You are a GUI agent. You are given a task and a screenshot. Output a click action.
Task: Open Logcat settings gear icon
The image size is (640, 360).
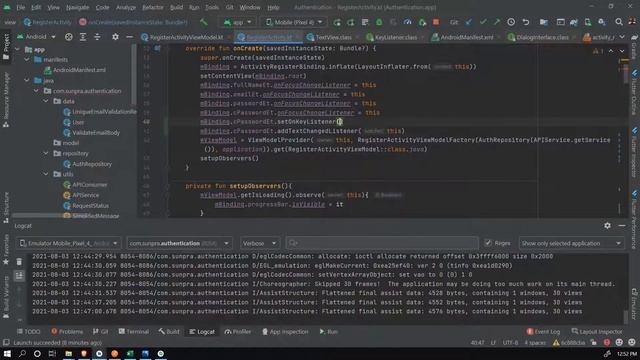(x=607, y=225)
